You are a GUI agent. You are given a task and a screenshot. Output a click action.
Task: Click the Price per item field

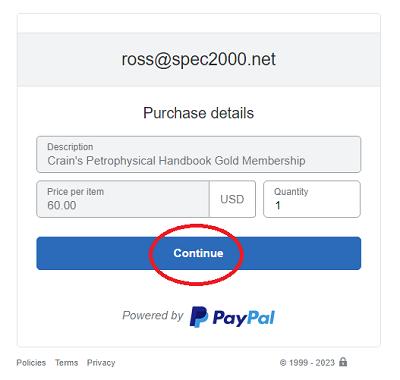tap(123, 199)
